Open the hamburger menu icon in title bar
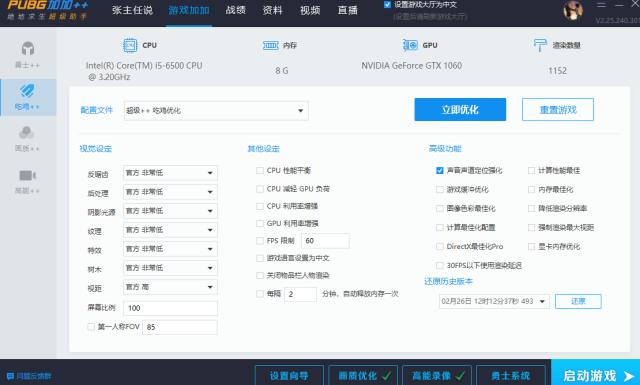Viewport: 640px width, 385px height. click(x=601, y=5)
